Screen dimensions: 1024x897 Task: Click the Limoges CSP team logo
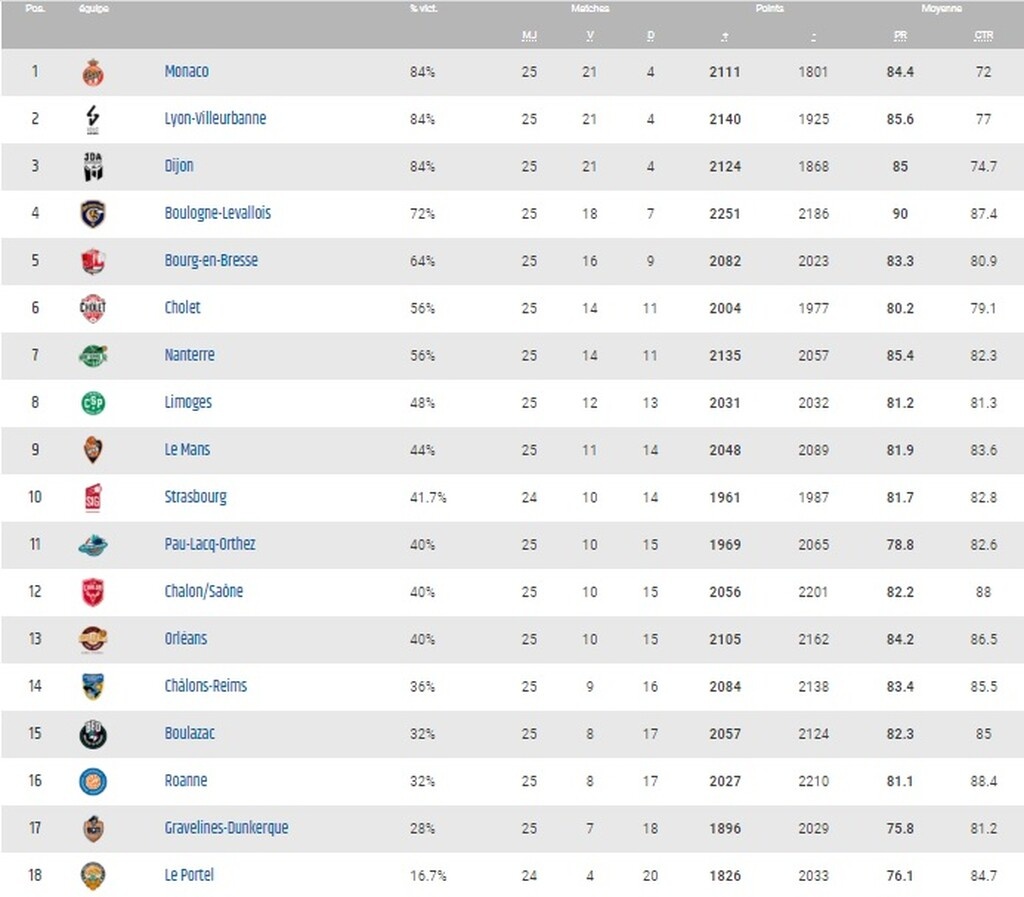point(93,403)
